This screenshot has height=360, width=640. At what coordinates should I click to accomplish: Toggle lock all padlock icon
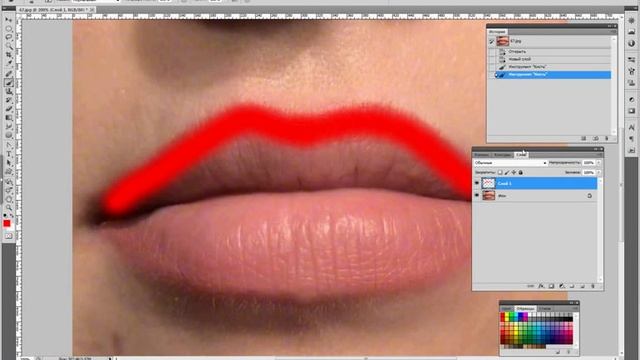pyautogui.click(x=521, y=173)
